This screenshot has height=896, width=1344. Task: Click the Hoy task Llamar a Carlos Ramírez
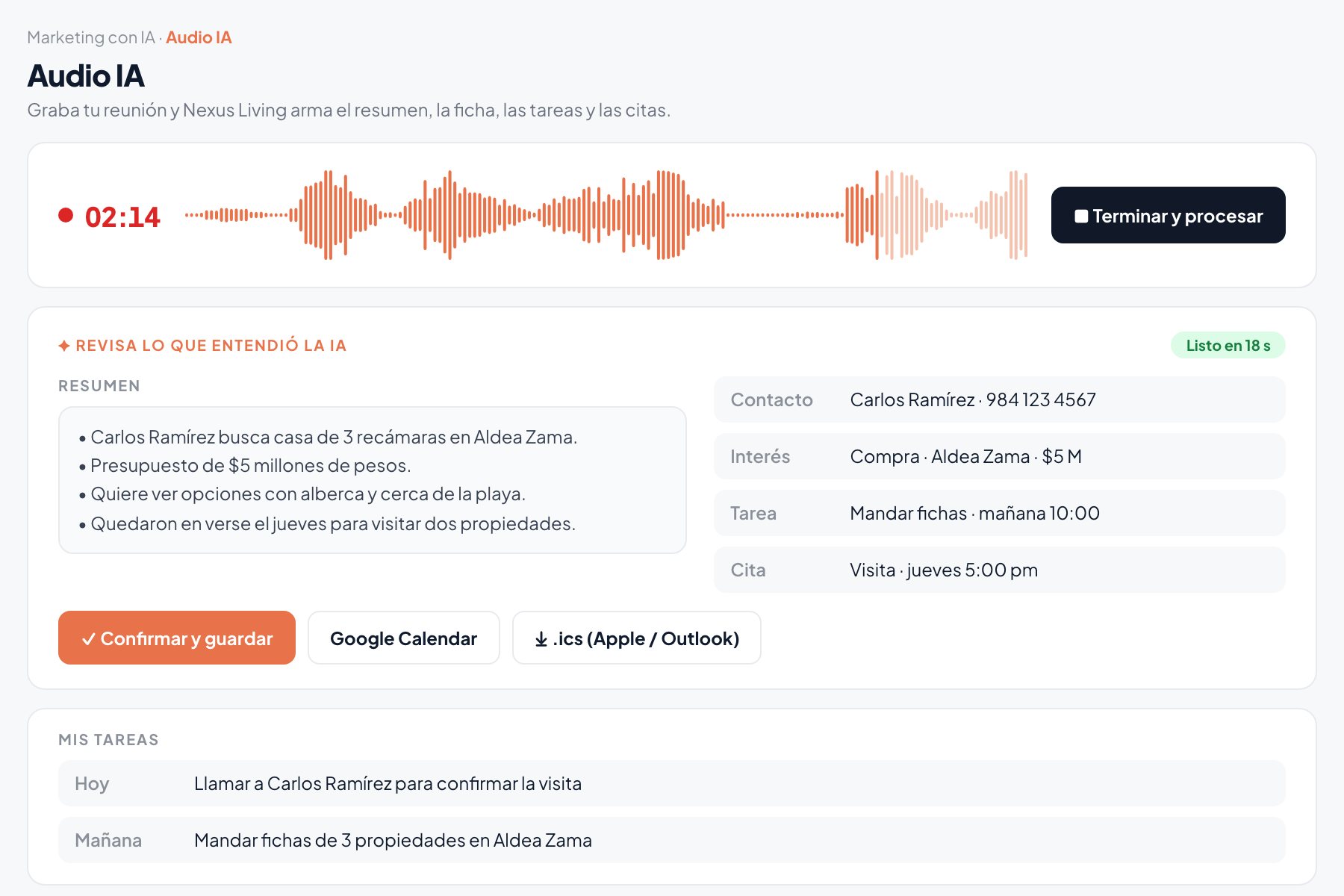(x=672, y=783)
